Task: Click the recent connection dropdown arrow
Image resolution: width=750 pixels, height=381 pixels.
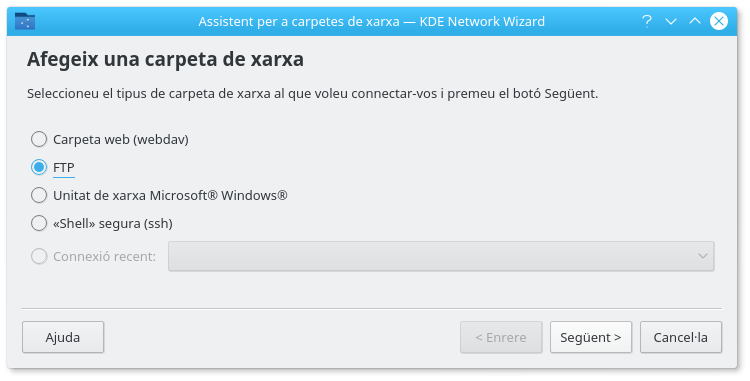Action: coord(702,256)
